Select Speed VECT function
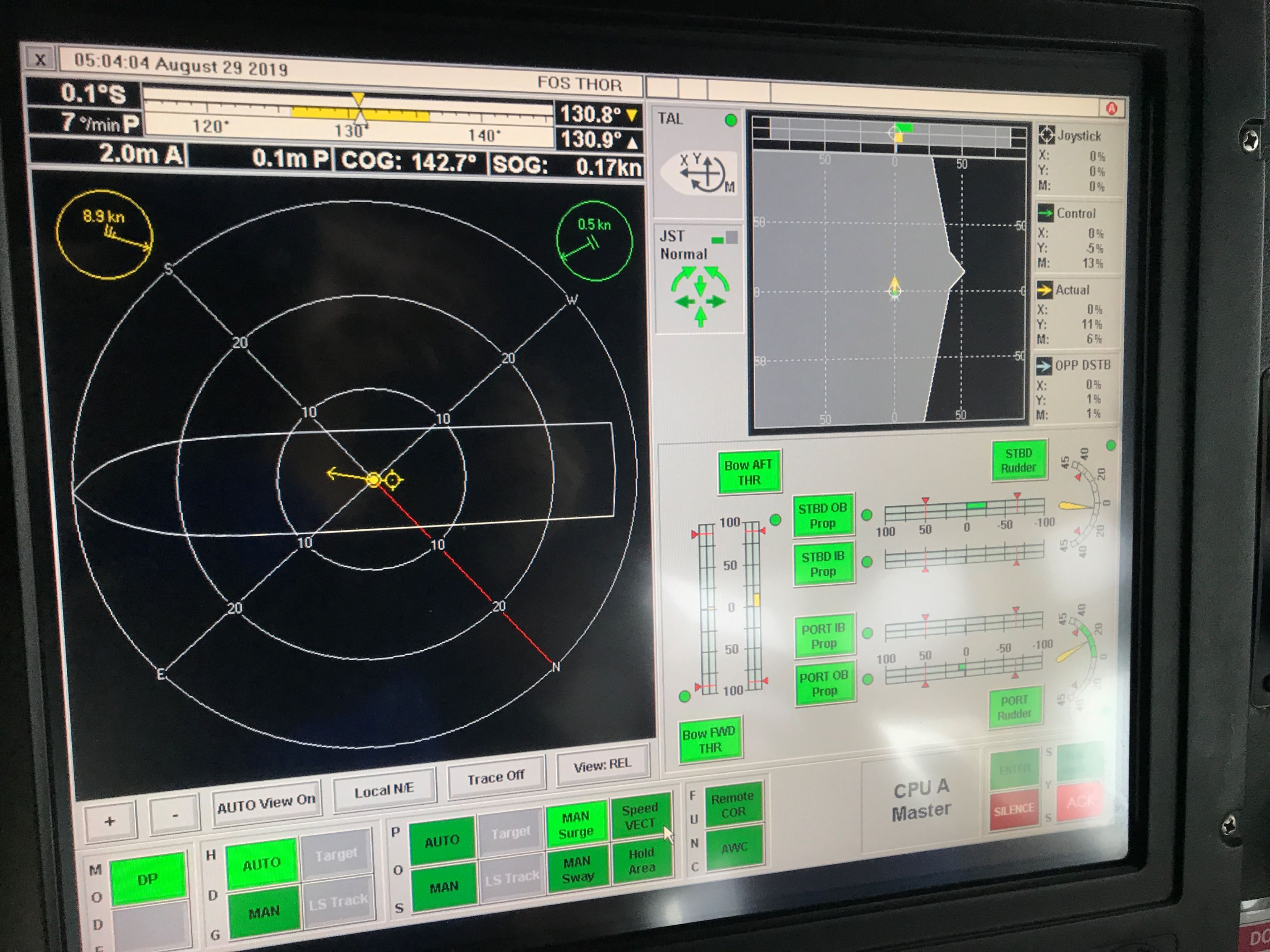This screenshot has width=1270, height=952. (640, 816)
